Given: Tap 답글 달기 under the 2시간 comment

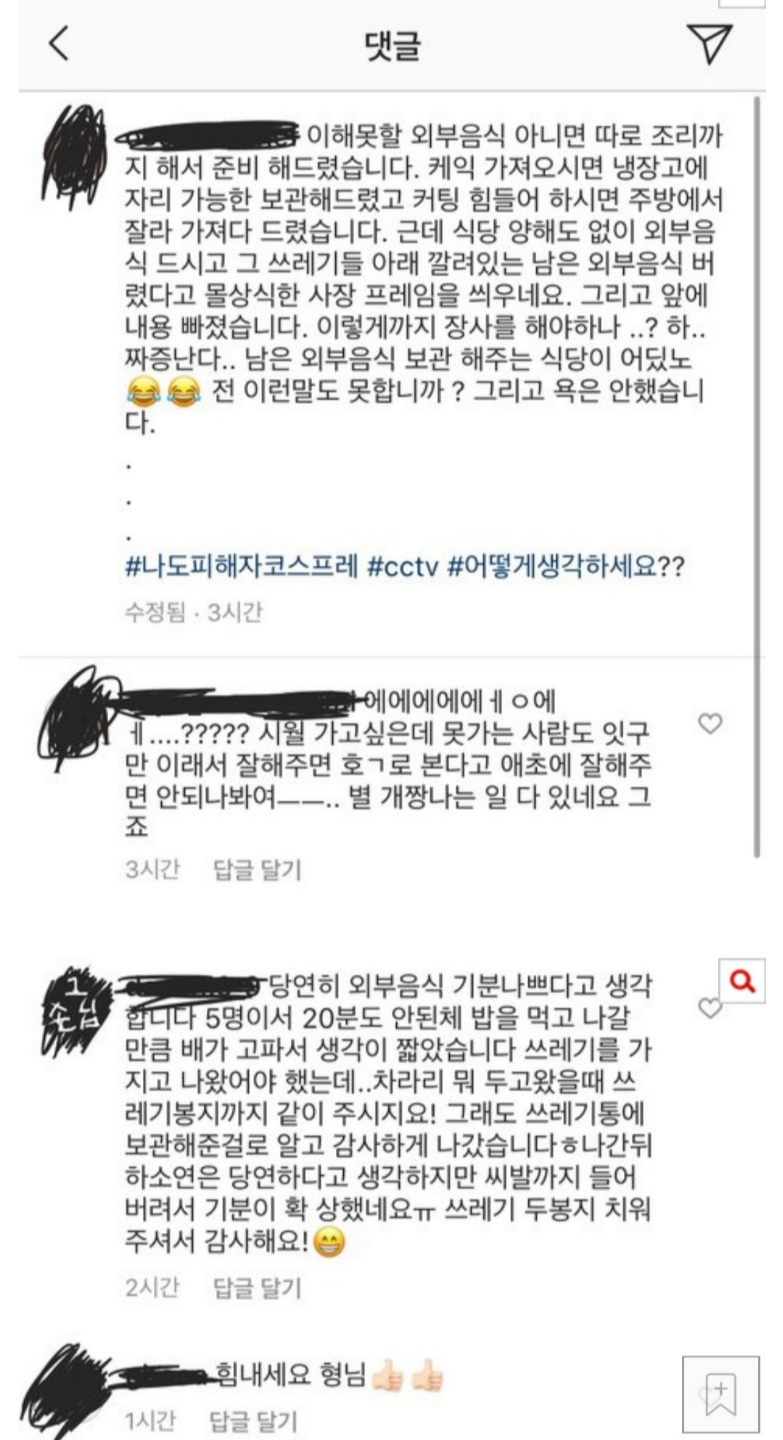Looking at the screenshot, I should click(x=257, y=1287).
